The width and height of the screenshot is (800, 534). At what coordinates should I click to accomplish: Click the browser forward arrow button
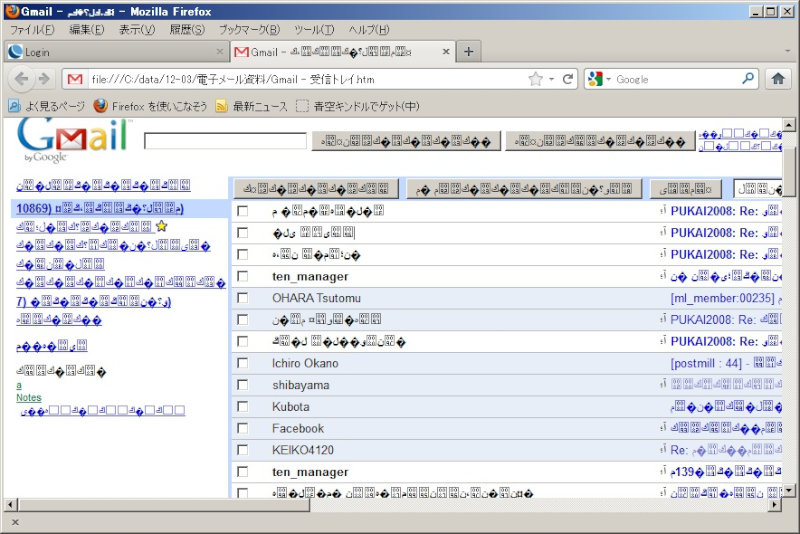(x=44, y=79)
